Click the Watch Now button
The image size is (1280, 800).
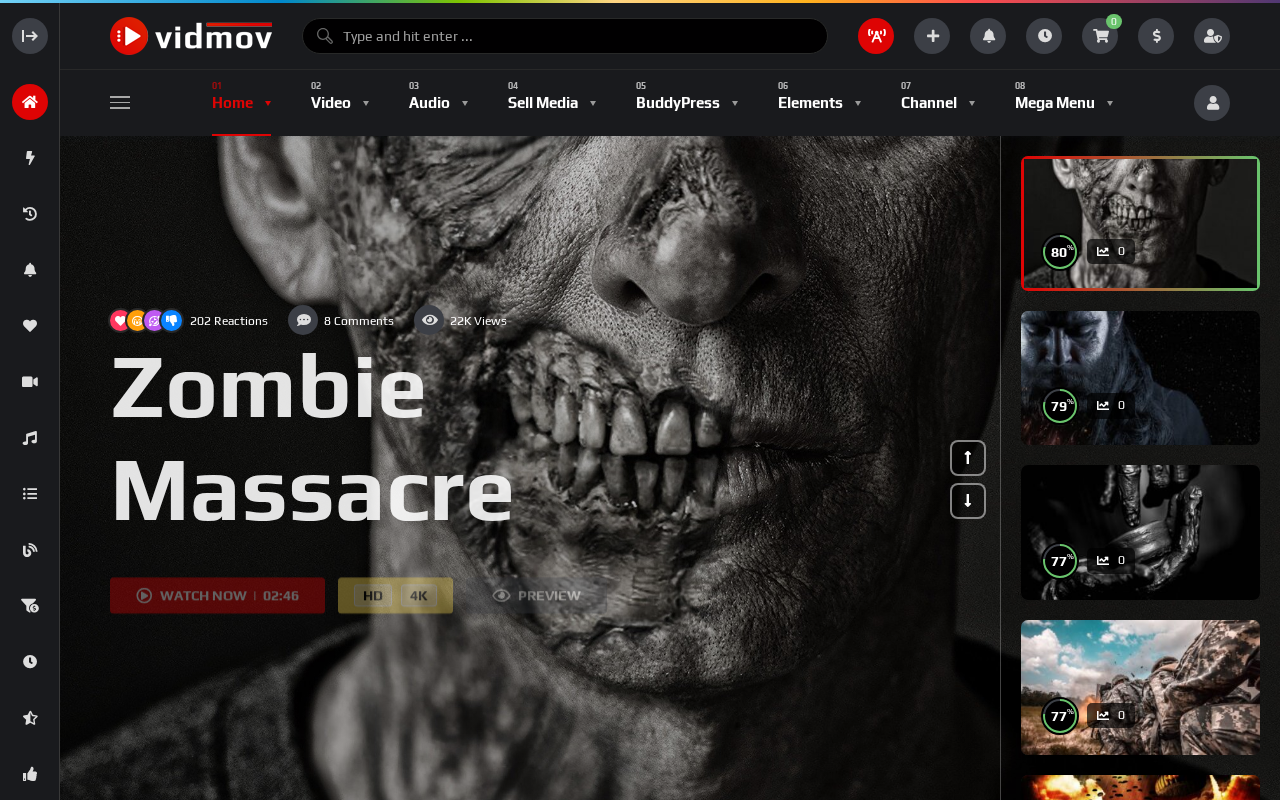pos(217,595)
